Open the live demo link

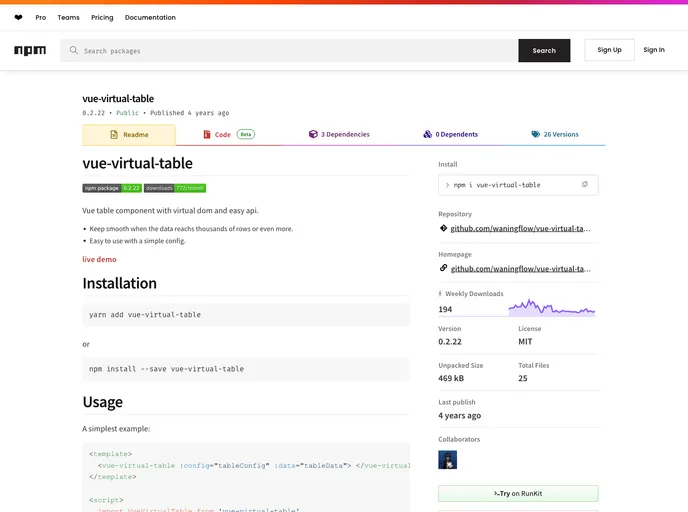click(x=99, y=259)
